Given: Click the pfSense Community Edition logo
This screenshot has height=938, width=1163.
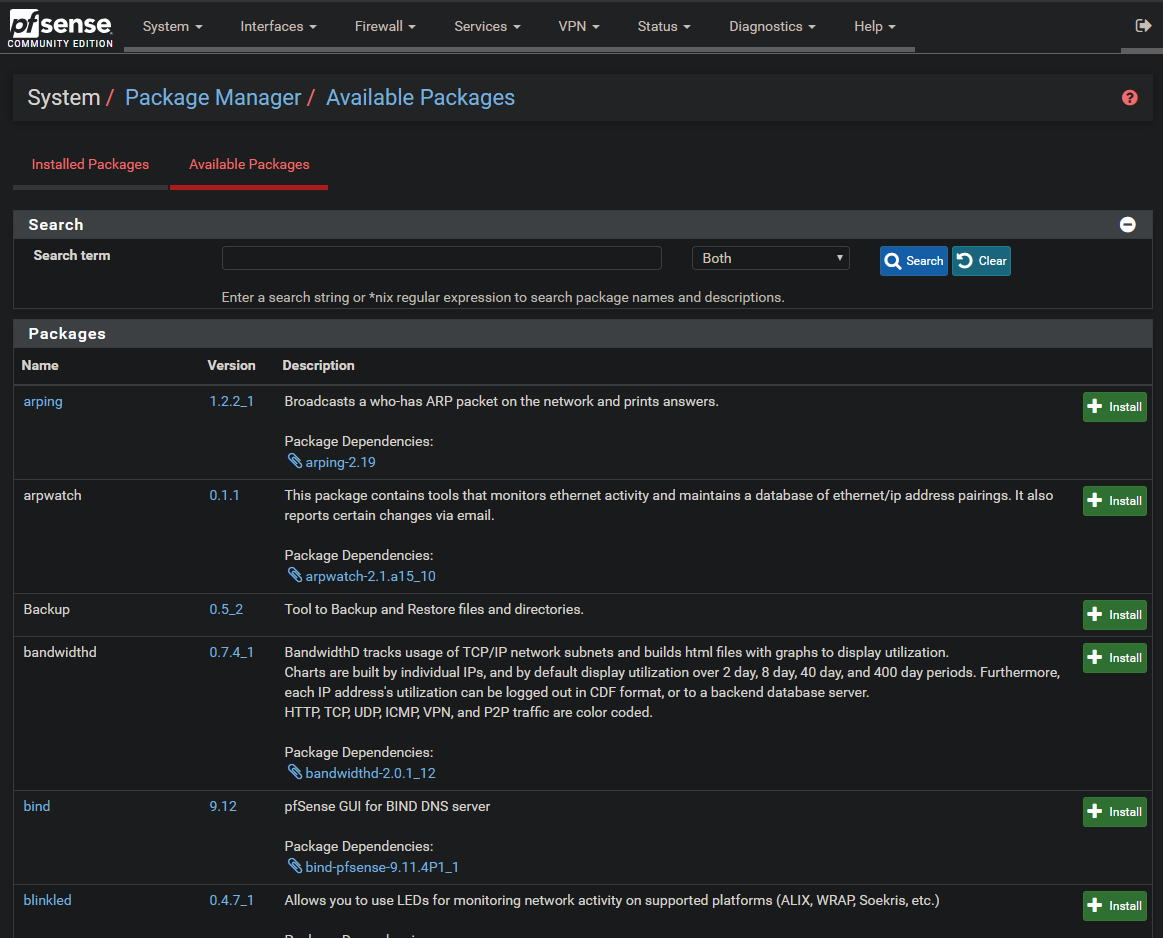Looking at the screenshot, I should click(x=60, y=30).
